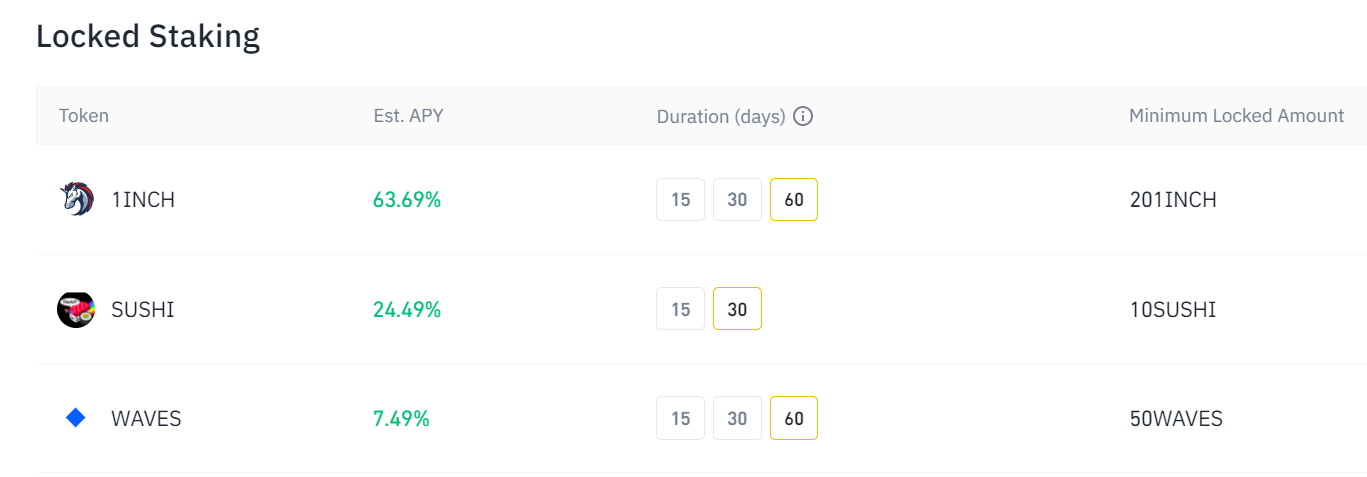
Task: Open the Duration info tooltip icon
Action: (802, 116)
